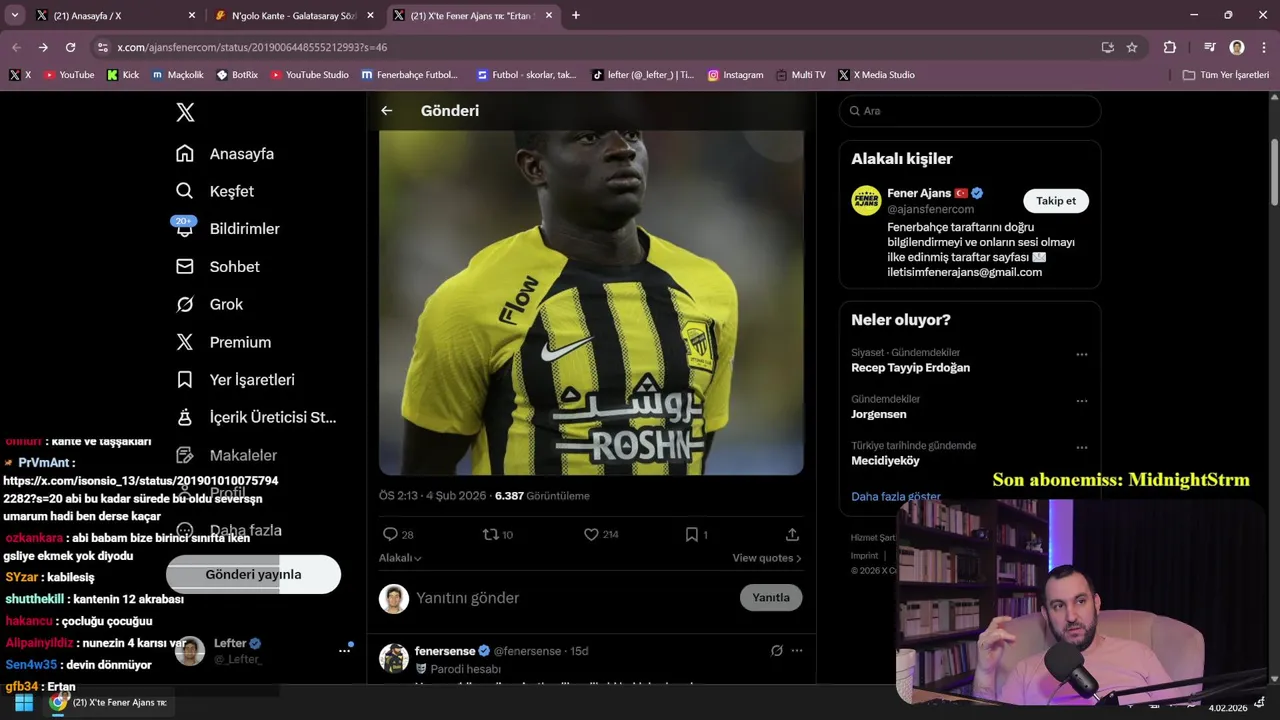Expand the Alakalı sort dropdown
The width and height of the screenshot is (1280, 720).
click(x=400, y=558)
